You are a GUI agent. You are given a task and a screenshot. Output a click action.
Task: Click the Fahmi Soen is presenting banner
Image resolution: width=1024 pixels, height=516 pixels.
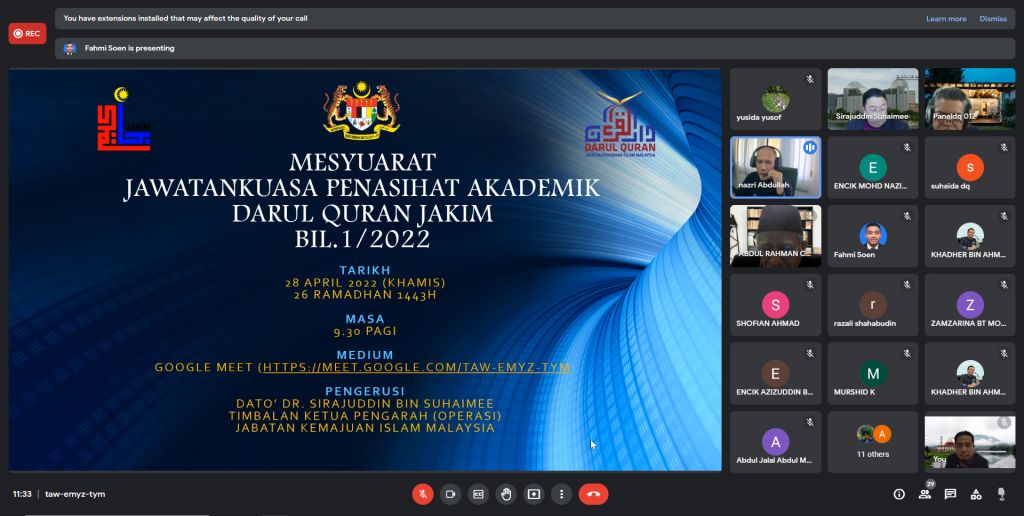pyautogui.click(x=535, y=48)
